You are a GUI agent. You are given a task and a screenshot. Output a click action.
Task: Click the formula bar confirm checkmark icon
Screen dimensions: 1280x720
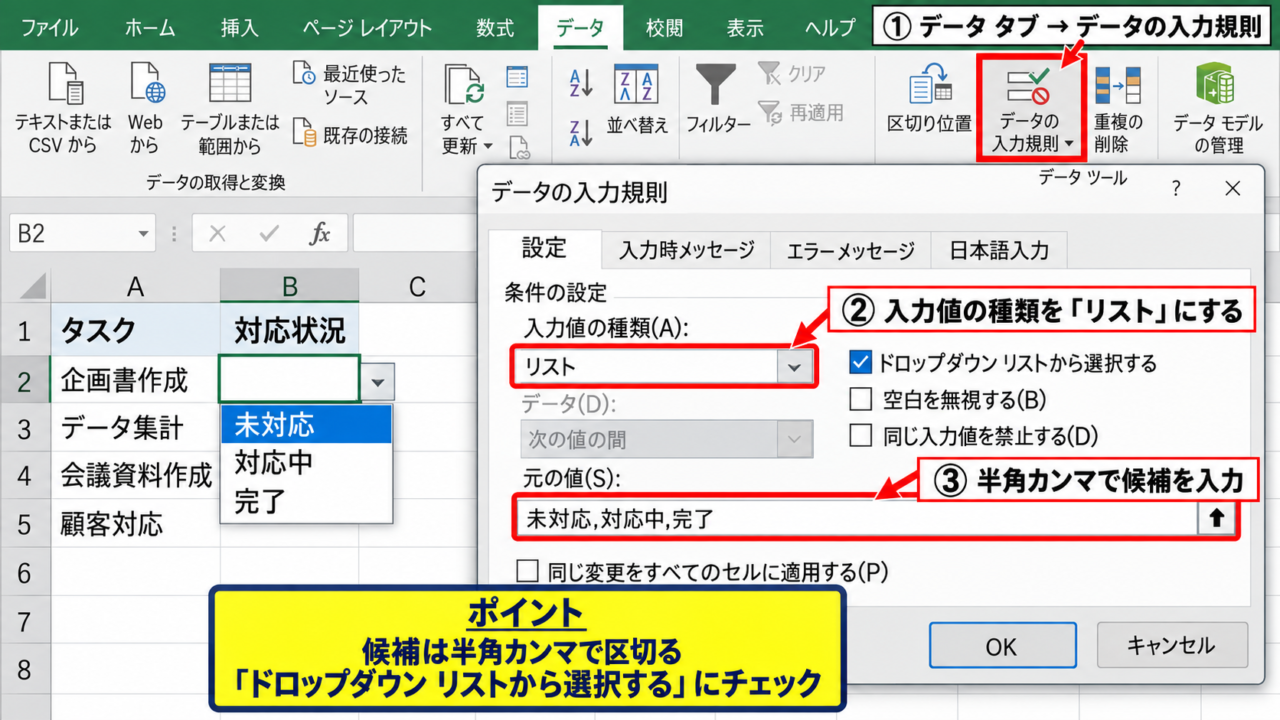coord(268,234)
